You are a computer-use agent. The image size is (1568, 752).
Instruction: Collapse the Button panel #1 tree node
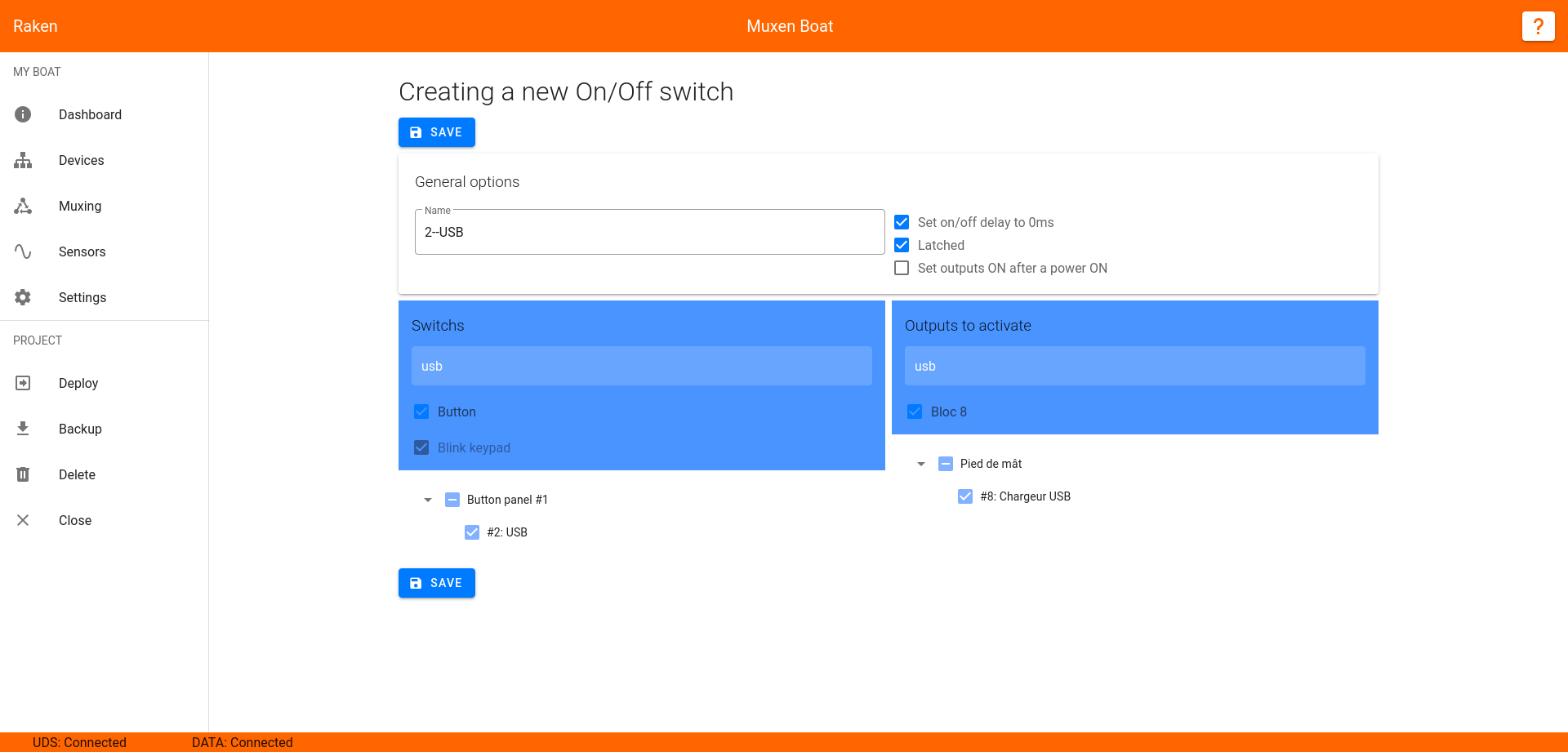point(428,500)
